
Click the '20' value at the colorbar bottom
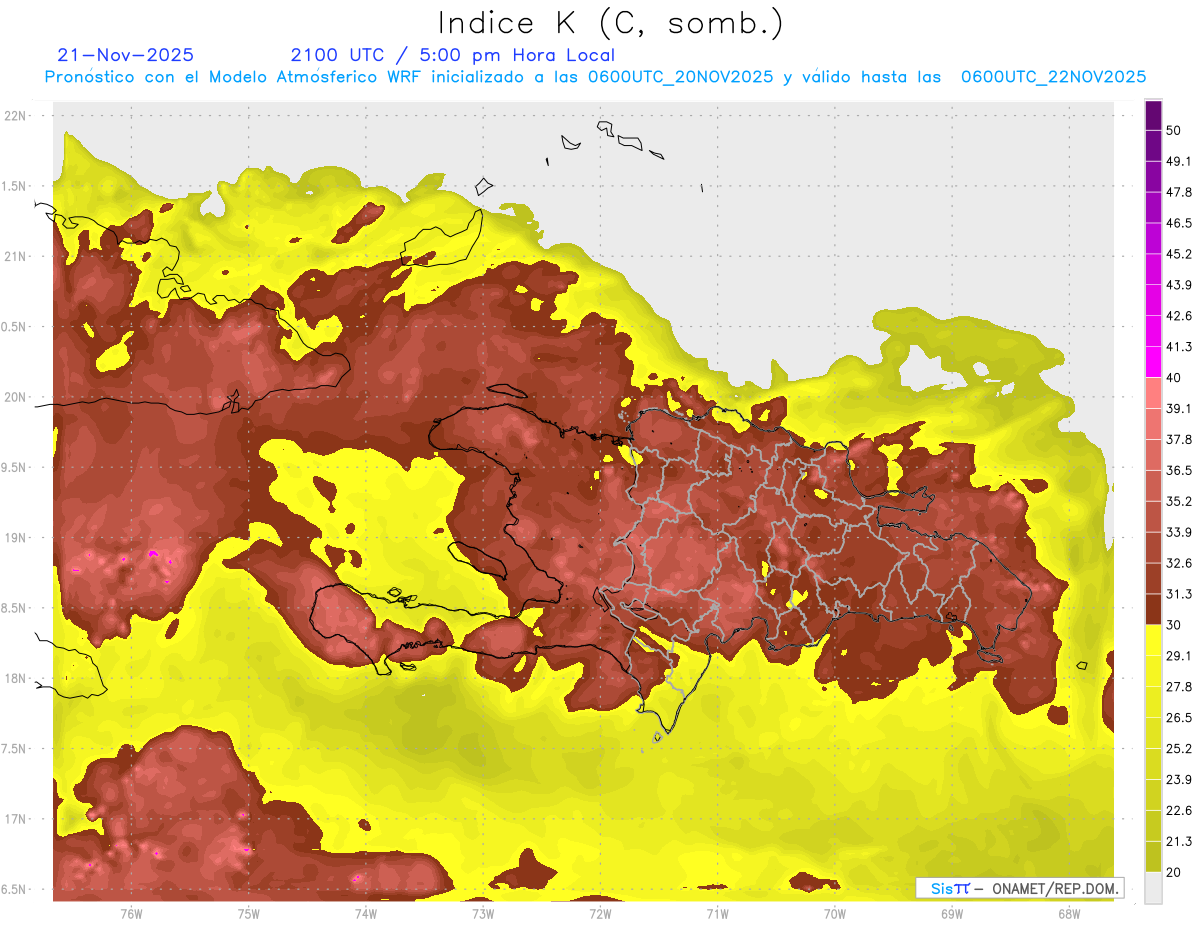(1174, 873)
